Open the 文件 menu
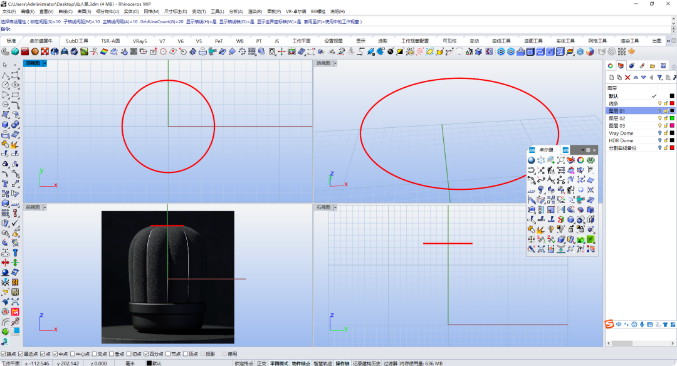The height and width of the screenshot is (366, 677). 9,11
